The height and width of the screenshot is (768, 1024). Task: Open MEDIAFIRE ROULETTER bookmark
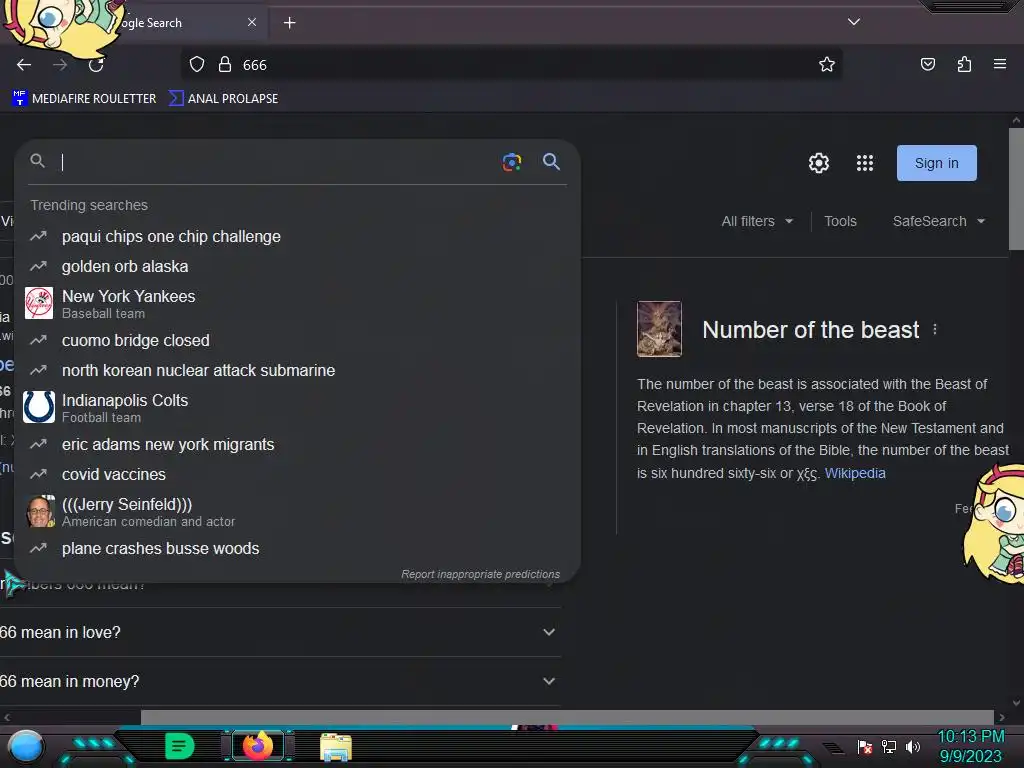point(84,99)
